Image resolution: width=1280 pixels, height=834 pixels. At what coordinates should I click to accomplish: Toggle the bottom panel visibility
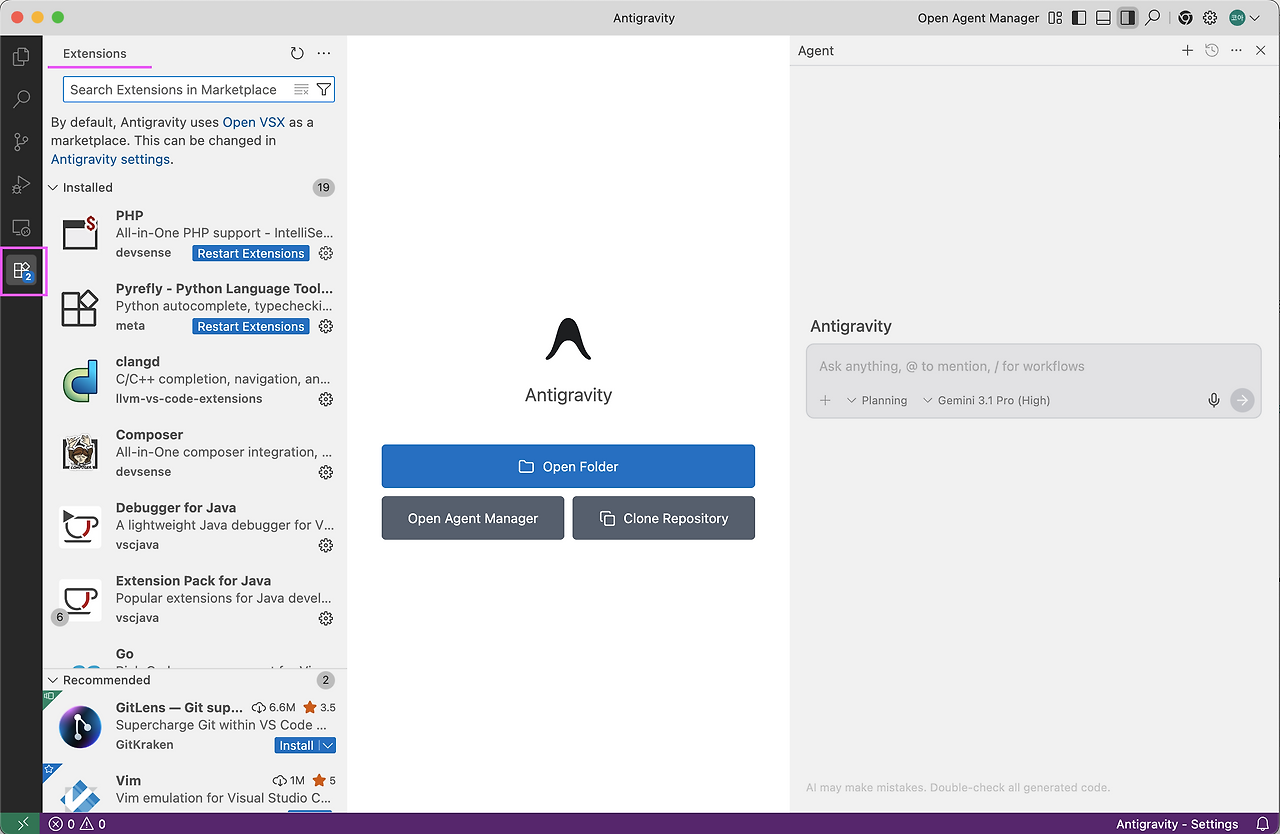pyautogui.click(x=1103, y=18)
